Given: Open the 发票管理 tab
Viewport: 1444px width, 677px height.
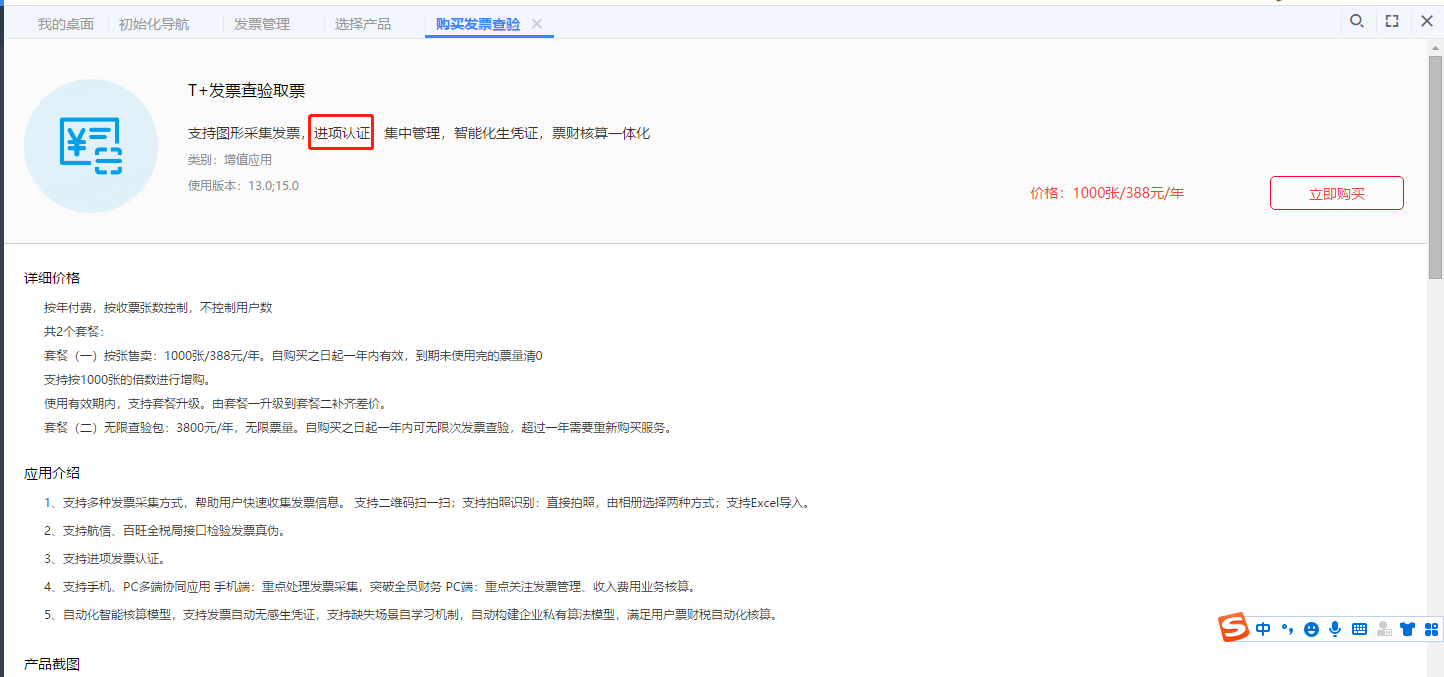Looking at the screenshot, I should click(262, 24).
